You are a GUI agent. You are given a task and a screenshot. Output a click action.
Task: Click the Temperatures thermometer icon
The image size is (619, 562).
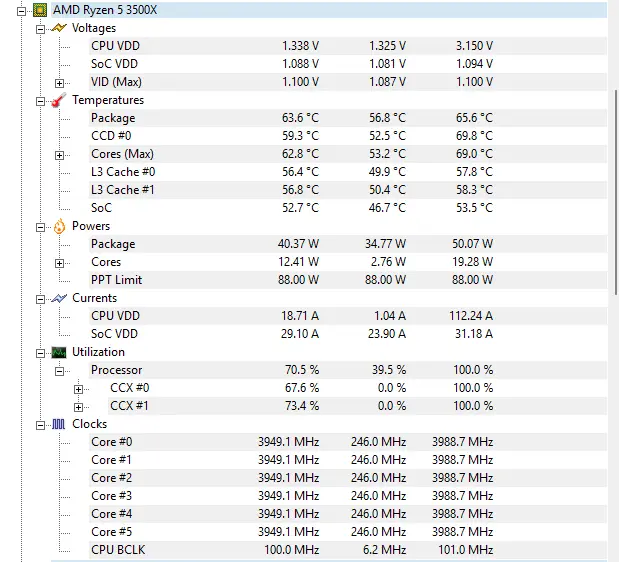coord(59,100)
